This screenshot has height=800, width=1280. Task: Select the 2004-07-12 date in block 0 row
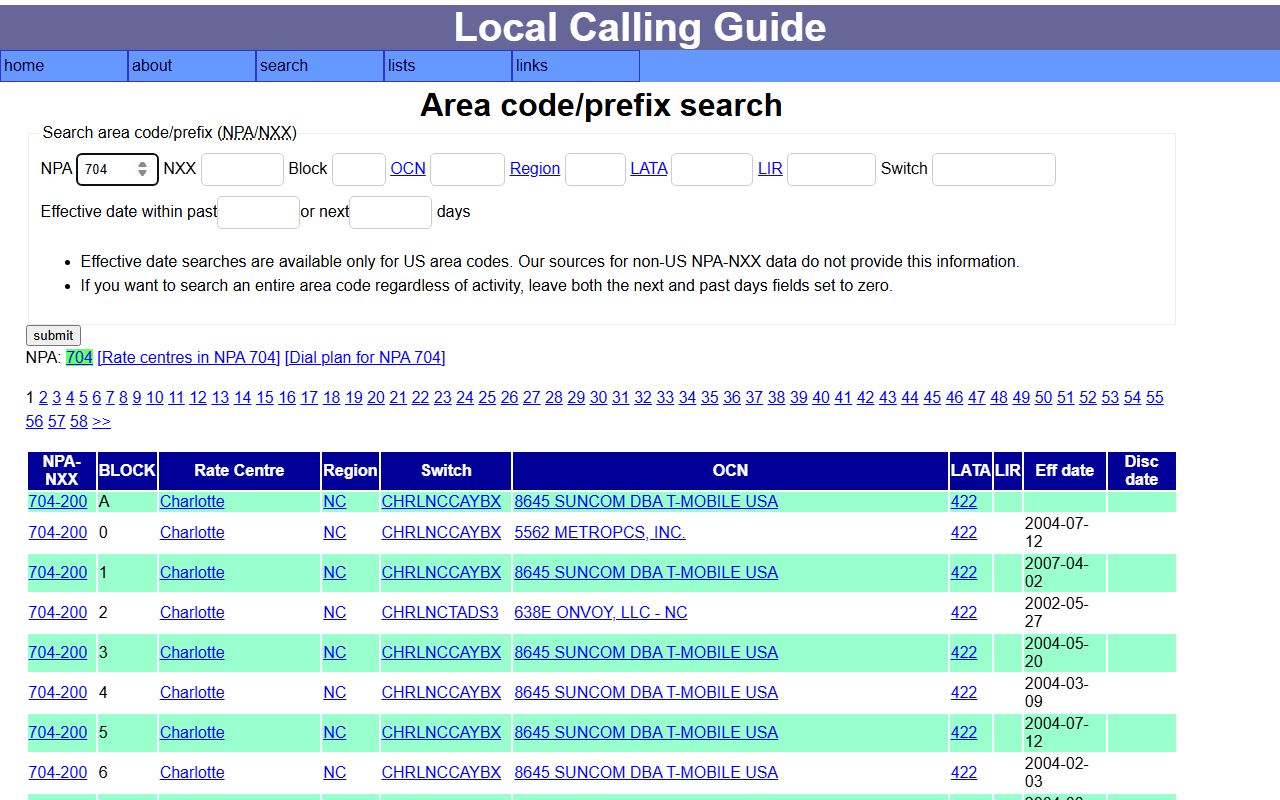1057,533
